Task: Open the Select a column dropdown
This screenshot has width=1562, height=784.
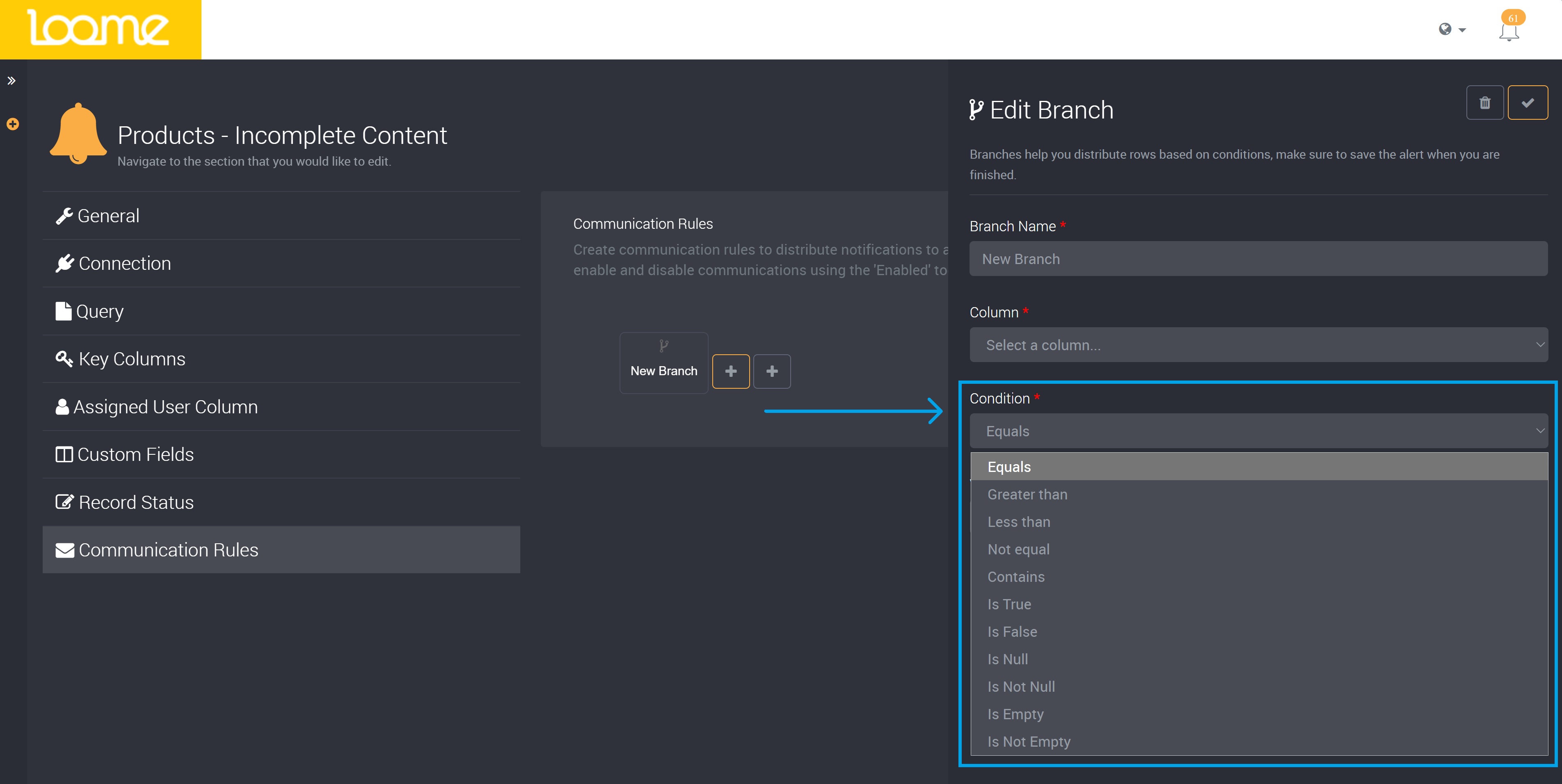Action: [x=1258, y=345]
